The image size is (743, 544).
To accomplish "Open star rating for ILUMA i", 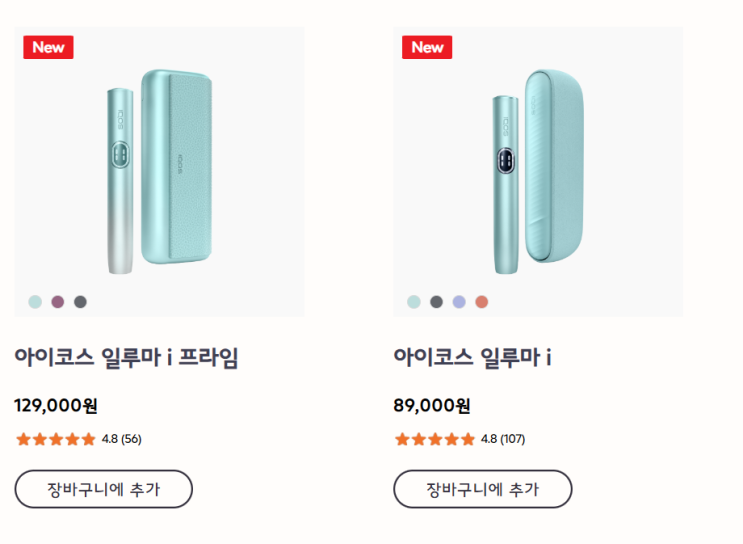I will 435,439.
